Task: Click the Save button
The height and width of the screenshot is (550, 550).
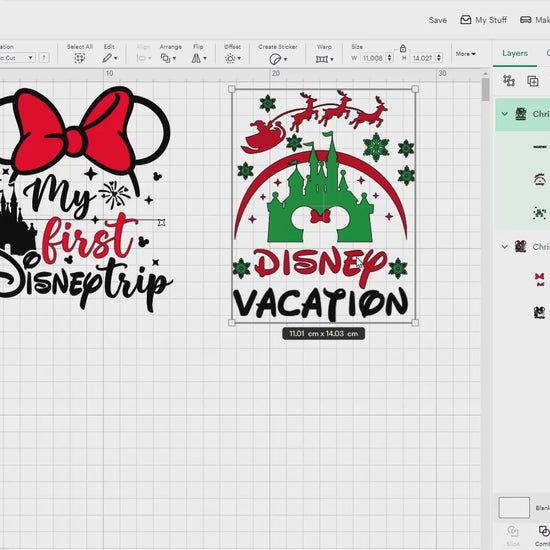Action: pyautogui.click(x=437, y=20)
